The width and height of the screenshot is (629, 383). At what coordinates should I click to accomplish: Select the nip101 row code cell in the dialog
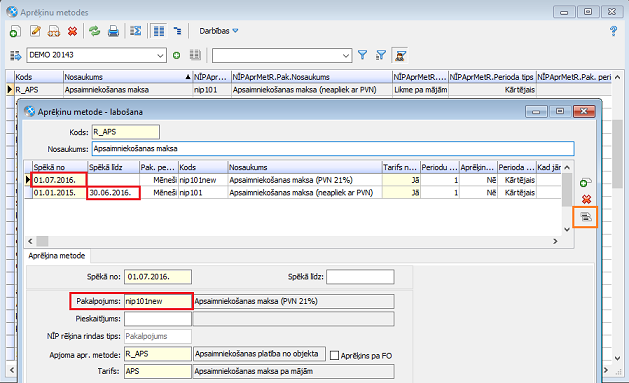[203, 193]
